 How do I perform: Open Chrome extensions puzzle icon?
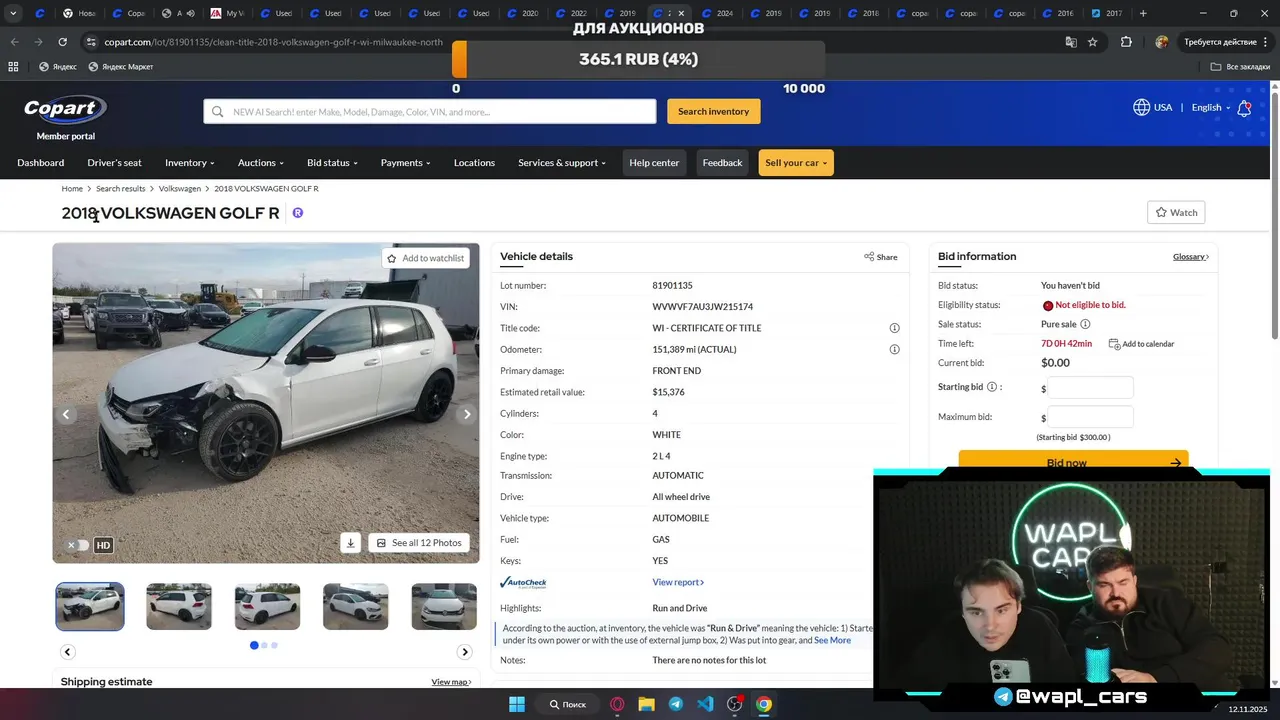(1126, 42)
